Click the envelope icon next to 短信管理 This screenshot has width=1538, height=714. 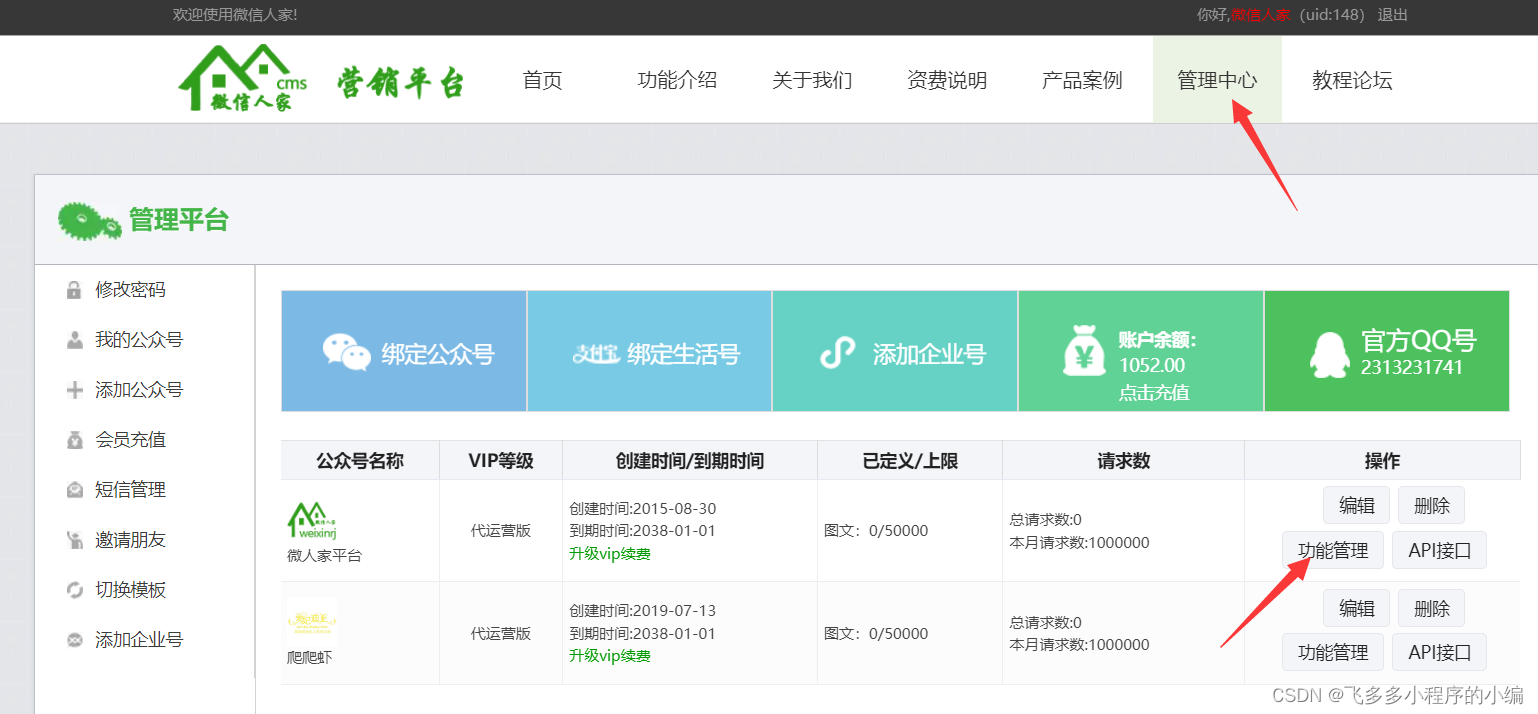tap(74, 490)
